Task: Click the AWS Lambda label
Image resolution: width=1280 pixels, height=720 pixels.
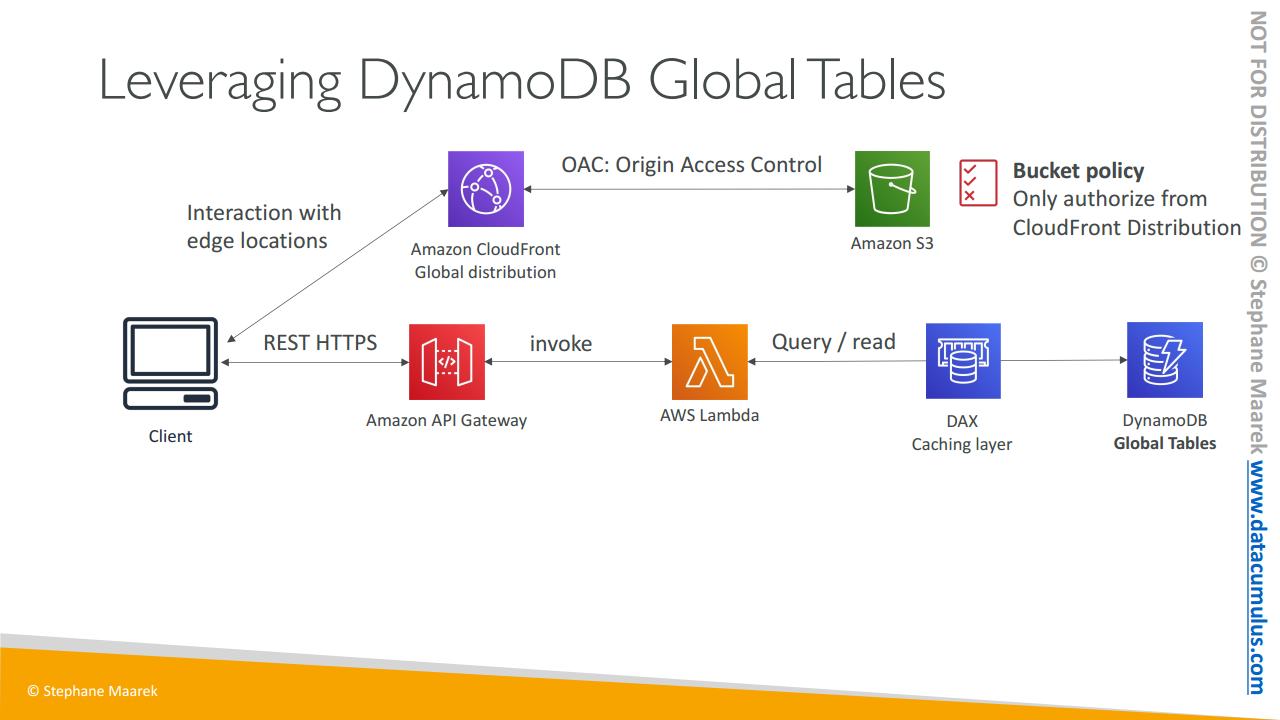Action: [710, 415]
